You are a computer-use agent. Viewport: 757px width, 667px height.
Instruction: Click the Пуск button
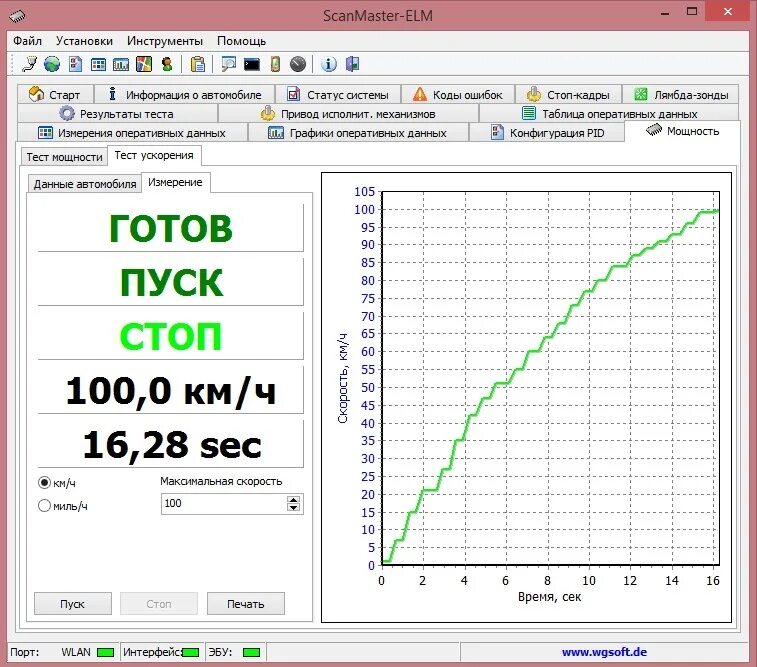(73, 604)
